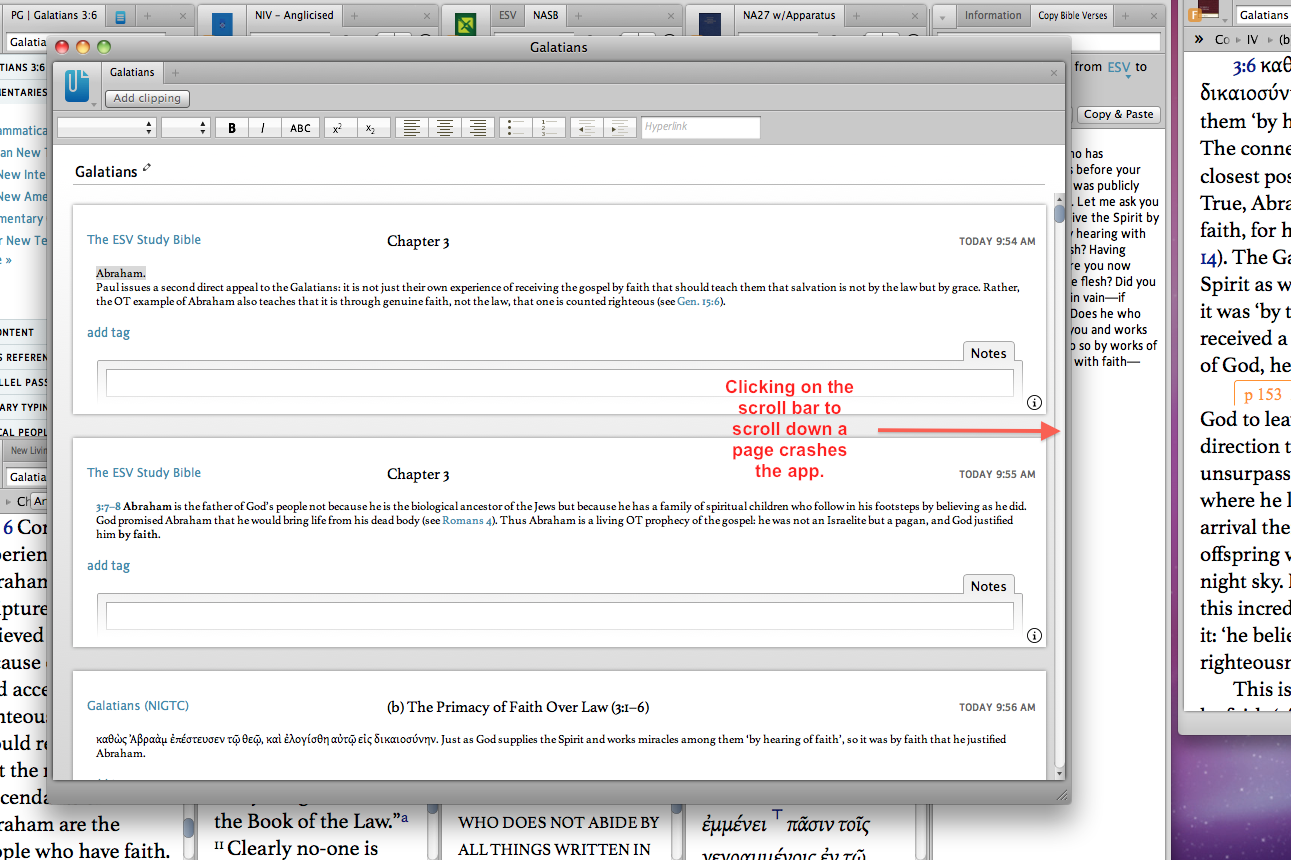Align text right in the toolbar
Viewport: 1291px width, 860px height.
click(x=478, y=128)
